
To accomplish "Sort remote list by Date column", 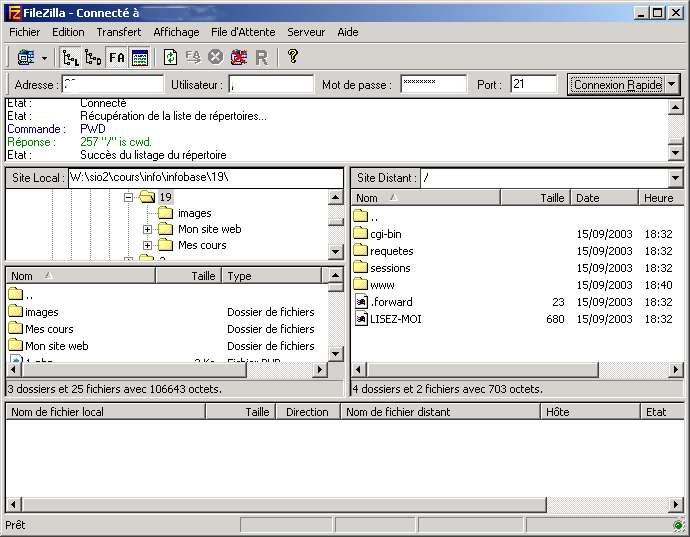I will pyautogui.click(x=605, y=198).
